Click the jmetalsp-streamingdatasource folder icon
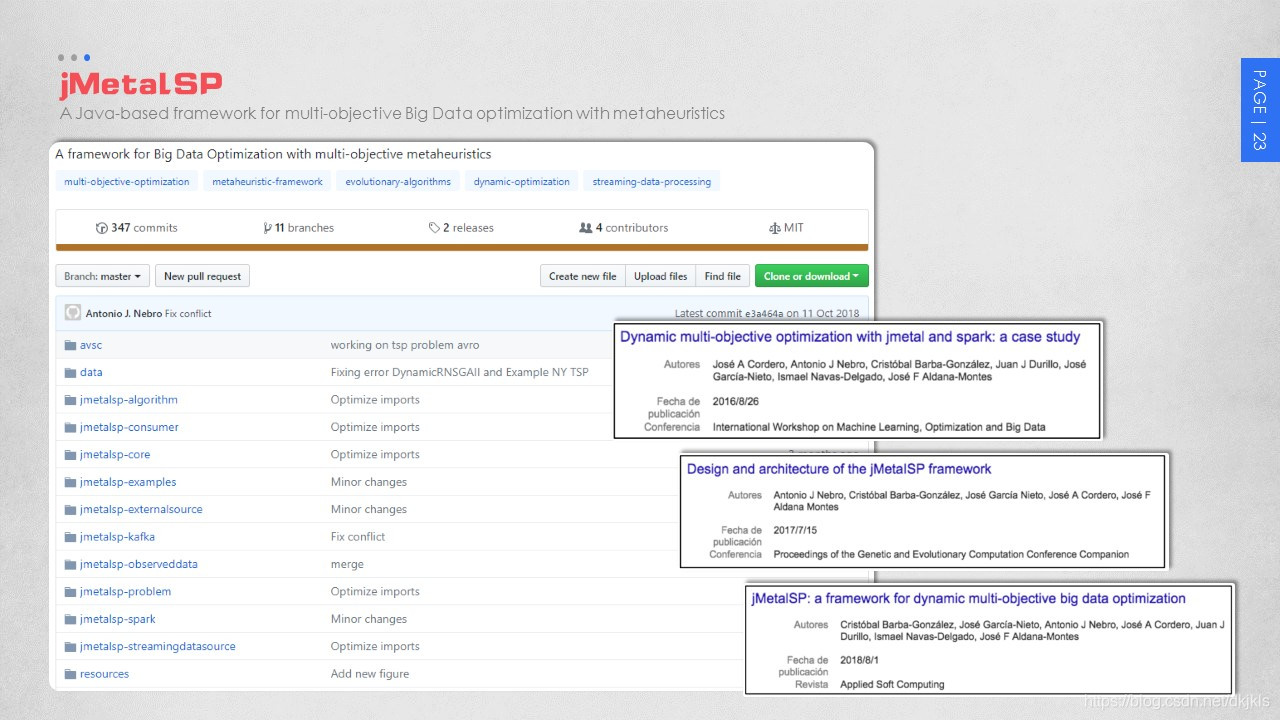 click(x=70, y=647)
